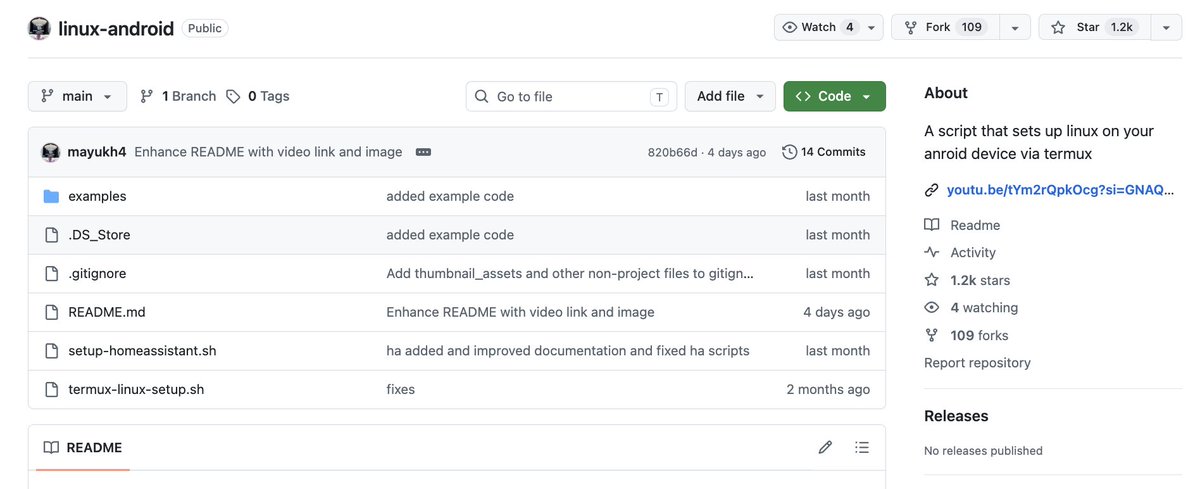Expand the main branch selector dropdown
The width and height of the screenshot is (1200, 489).
point(77,96)
